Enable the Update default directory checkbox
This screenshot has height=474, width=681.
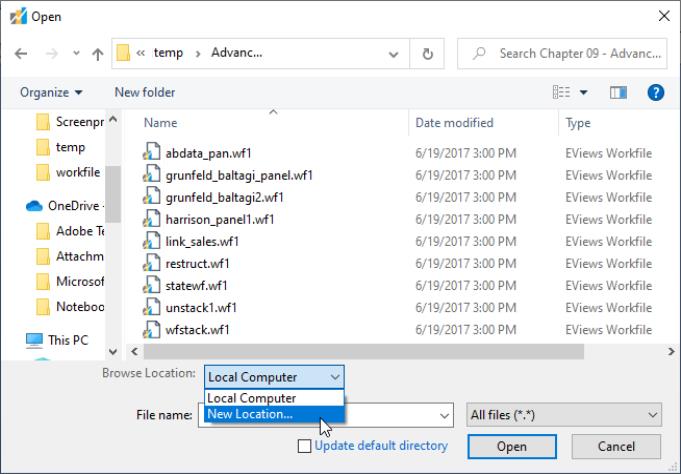304,446
